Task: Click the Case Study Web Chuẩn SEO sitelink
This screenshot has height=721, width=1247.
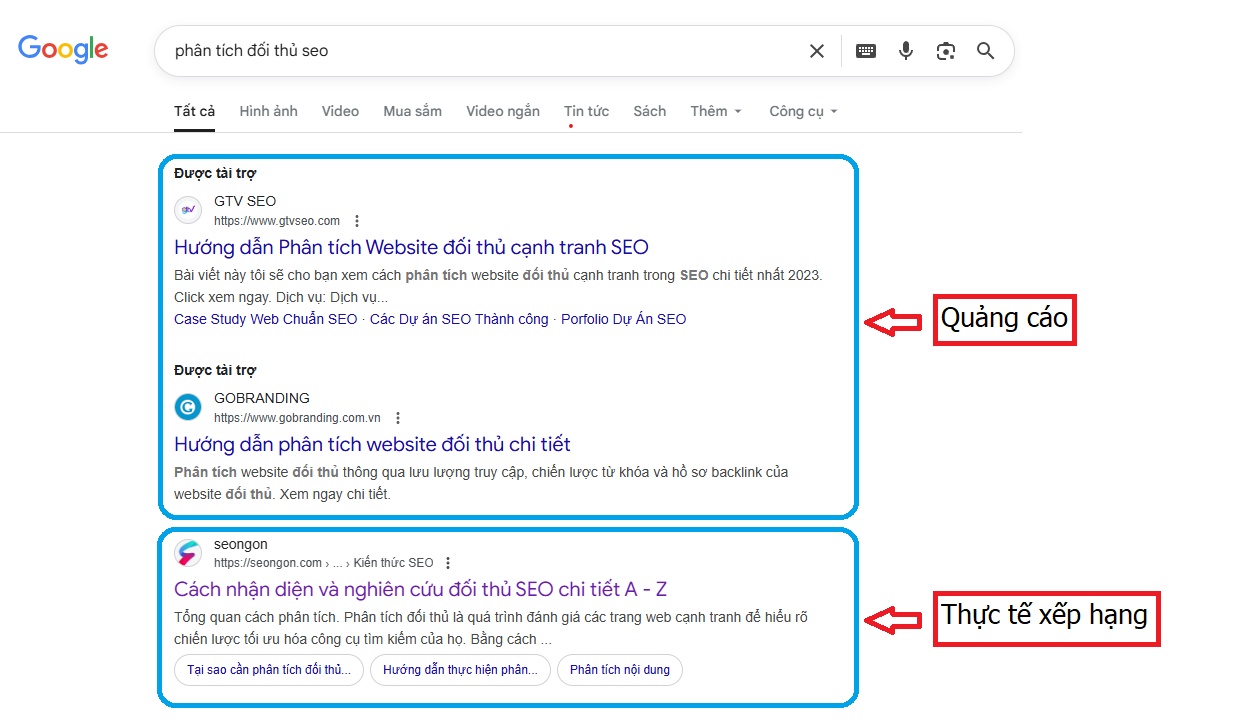Action: (x=265, y=319)
